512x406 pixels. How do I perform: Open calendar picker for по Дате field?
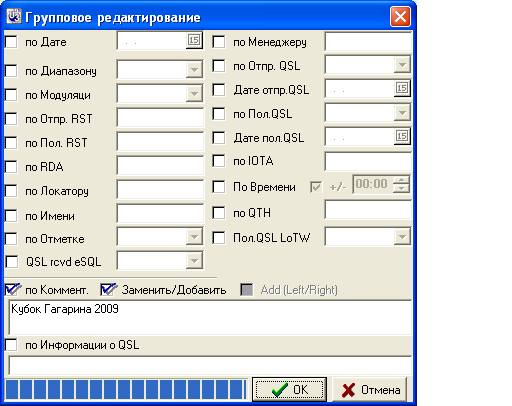click(x=194, y=40)
